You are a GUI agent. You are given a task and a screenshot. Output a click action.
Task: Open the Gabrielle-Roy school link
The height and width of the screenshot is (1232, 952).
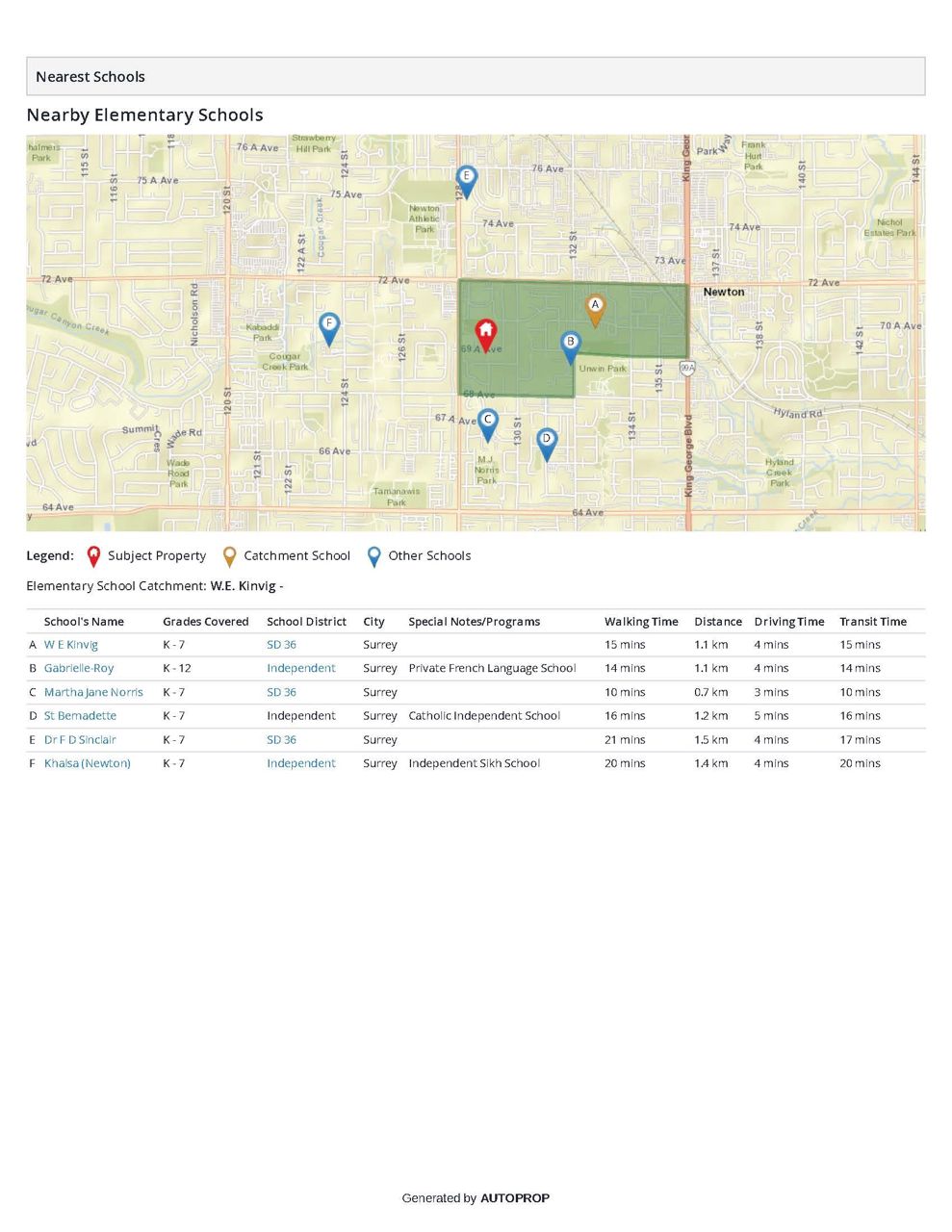pos(79,668)
